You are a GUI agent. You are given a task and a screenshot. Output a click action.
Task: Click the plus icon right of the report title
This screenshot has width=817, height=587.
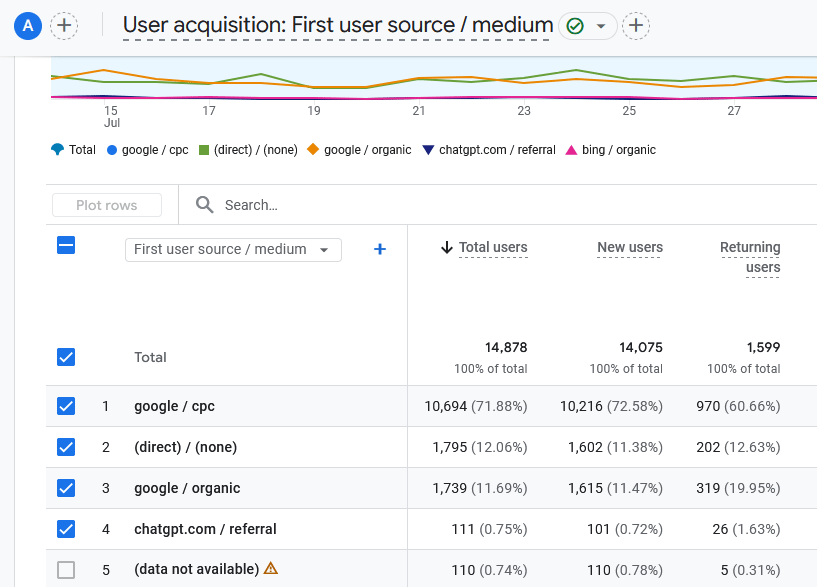[636, 26]
